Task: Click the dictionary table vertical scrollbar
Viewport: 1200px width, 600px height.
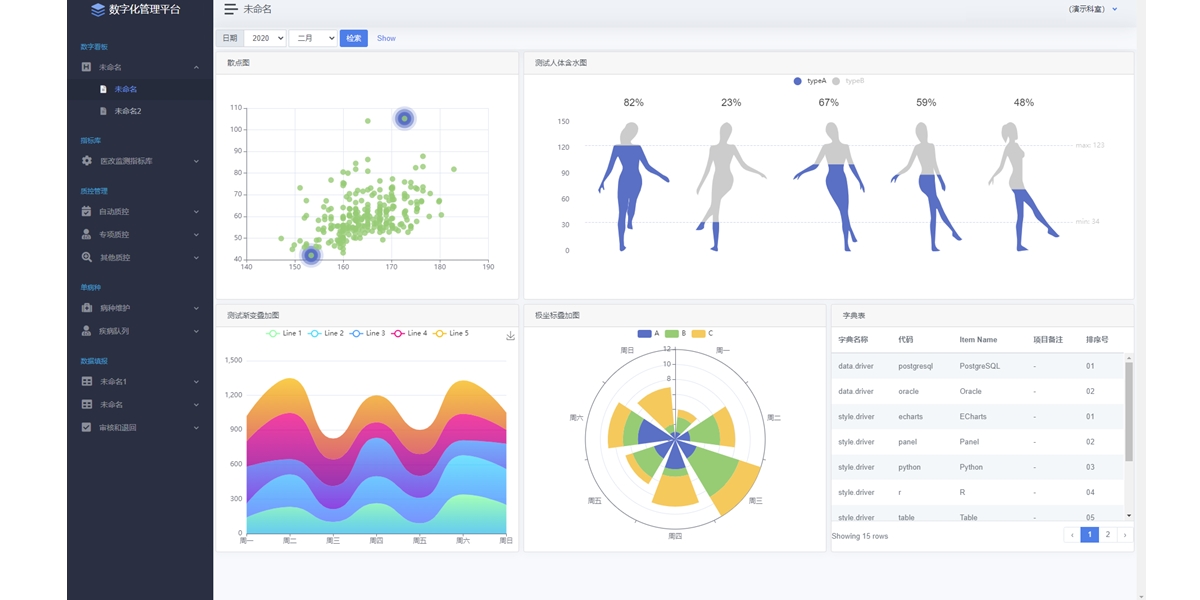Action: click(x=1129, y=410)
